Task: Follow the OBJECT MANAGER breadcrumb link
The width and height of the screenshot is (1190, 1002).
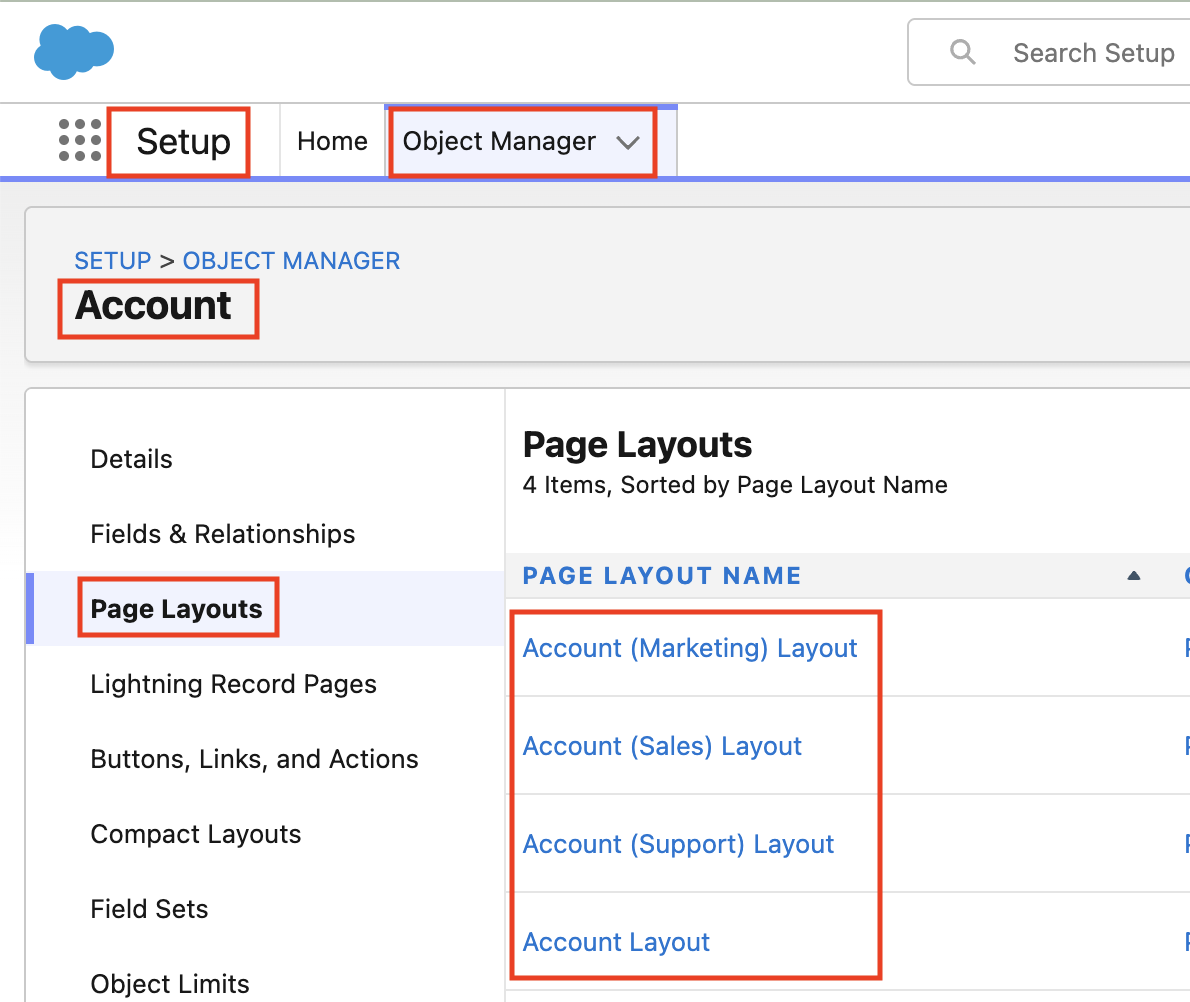Action: click(x=291, y=261)
